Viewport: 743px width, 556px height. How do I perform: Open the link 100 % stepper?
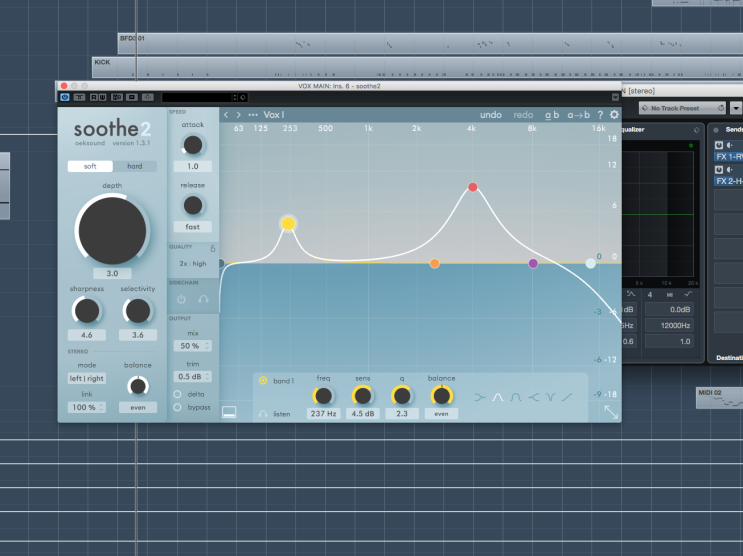pyautogui.click(x=87, y=407)
